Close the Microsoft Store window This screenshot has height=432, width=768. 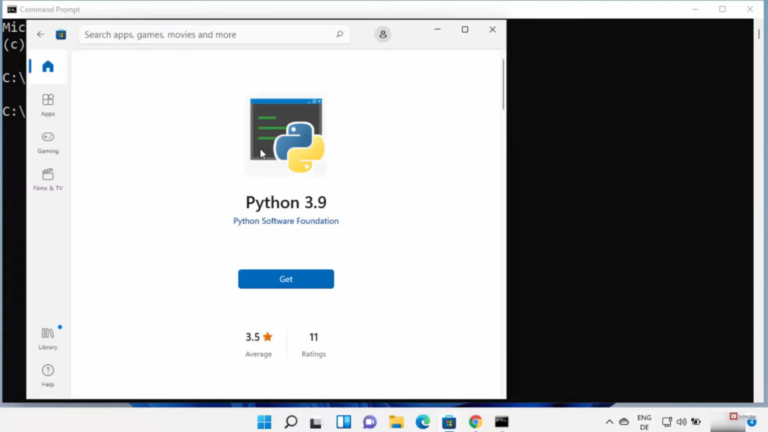click(492, 29)
